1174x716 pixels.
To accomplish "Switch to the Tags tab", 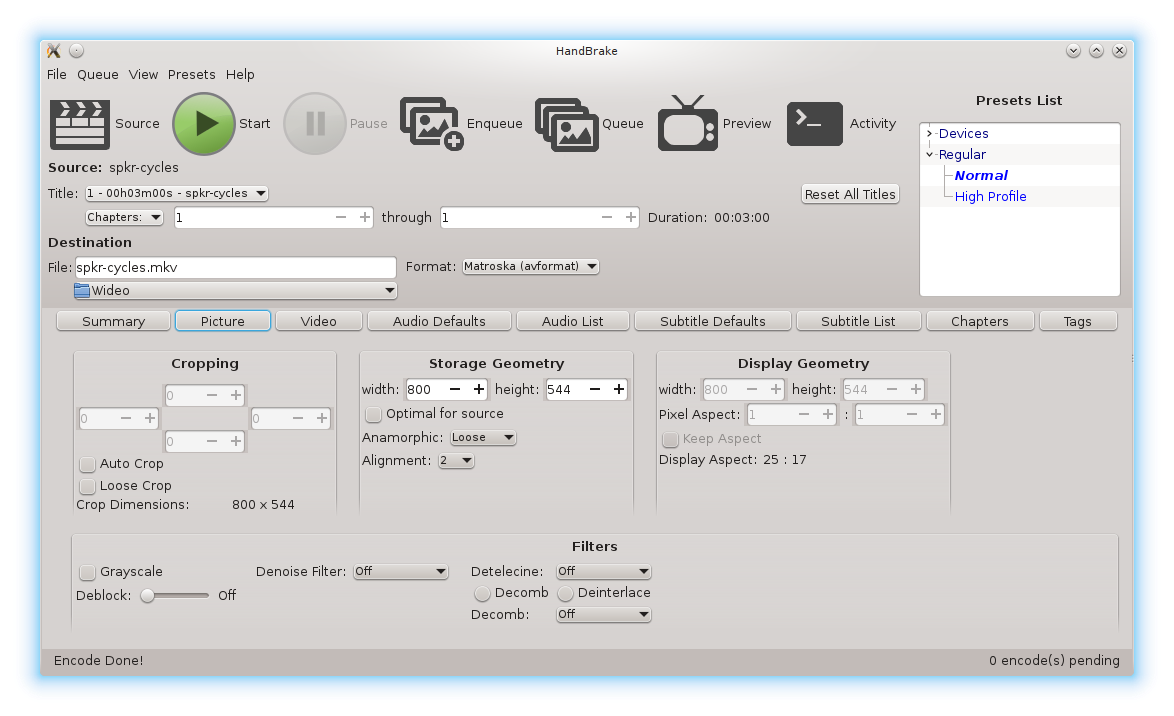I will 1078,321.
